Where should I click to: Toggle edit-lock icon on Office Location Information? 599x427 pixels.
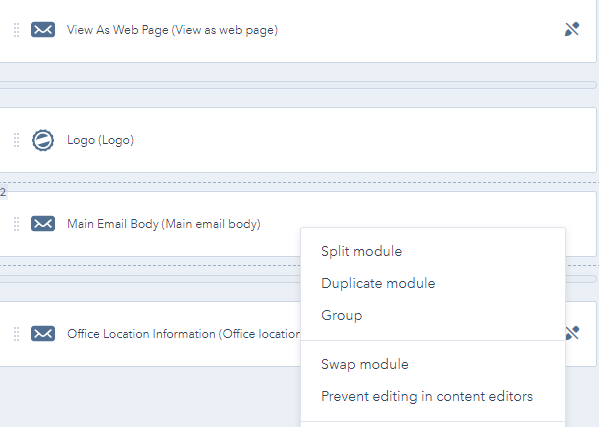573,333
